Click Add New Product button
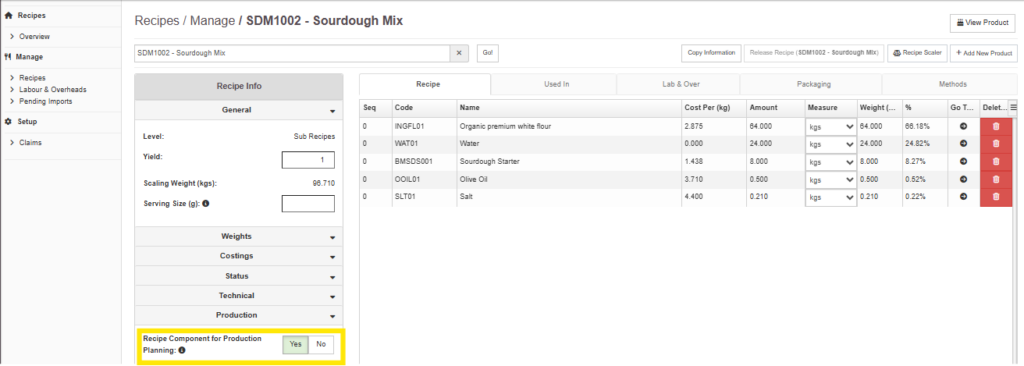Image resolution: width=1024 pixels, height=366 pixels. point(984,54)
